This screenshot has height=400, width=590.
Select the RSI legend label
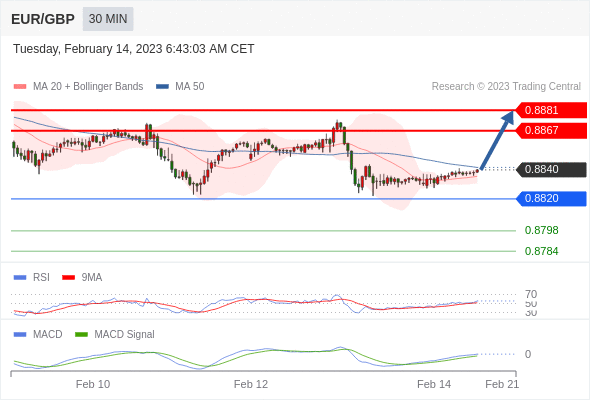[41, 278]
